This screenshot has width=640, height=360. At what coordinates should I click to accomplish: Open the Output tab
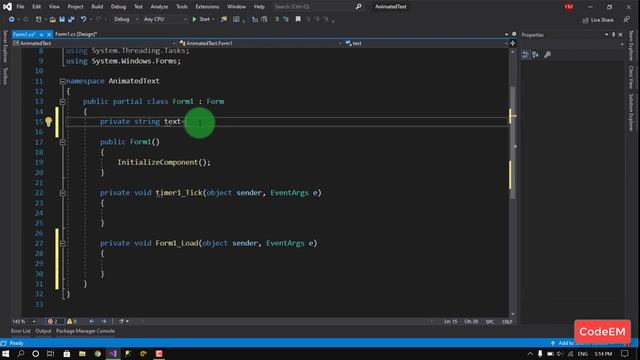(43, 331)
